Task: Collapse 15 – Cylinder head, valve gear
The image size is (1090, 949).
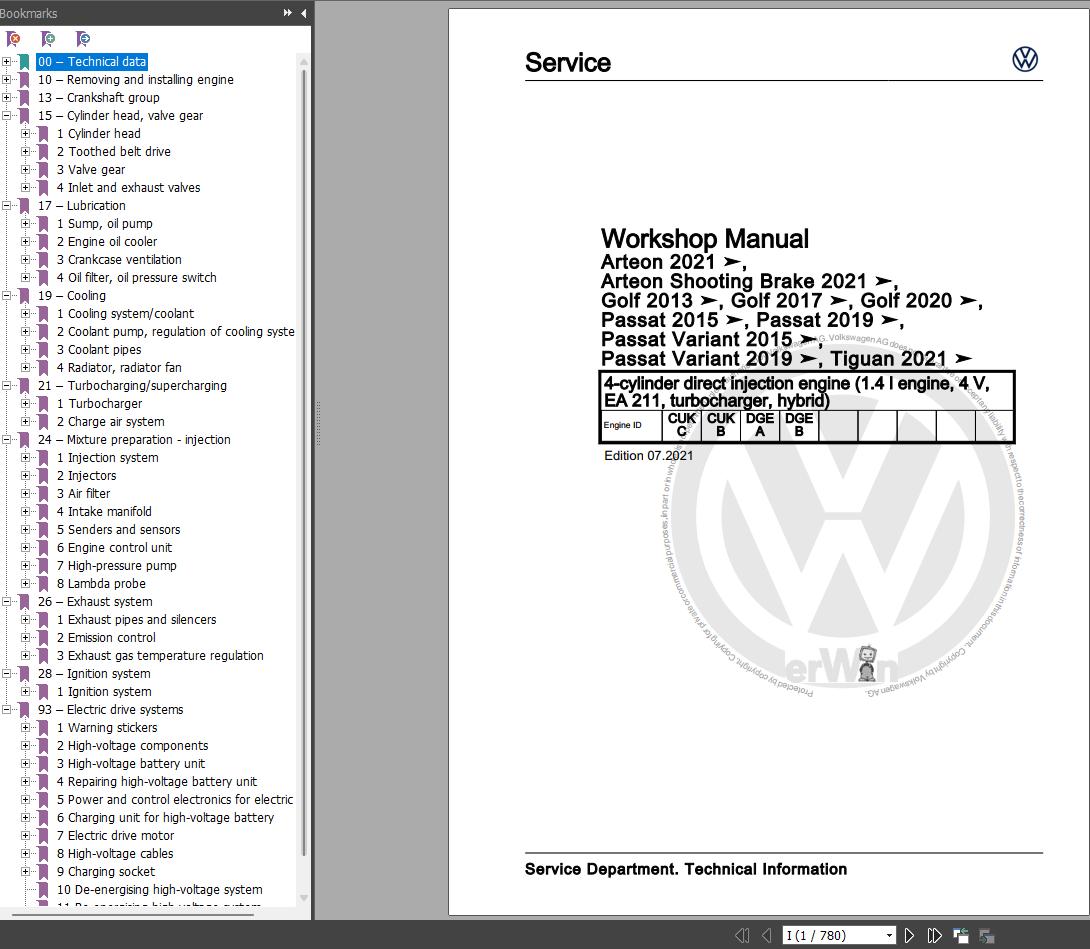Action: pyautogui.click(x=6, y=115)
